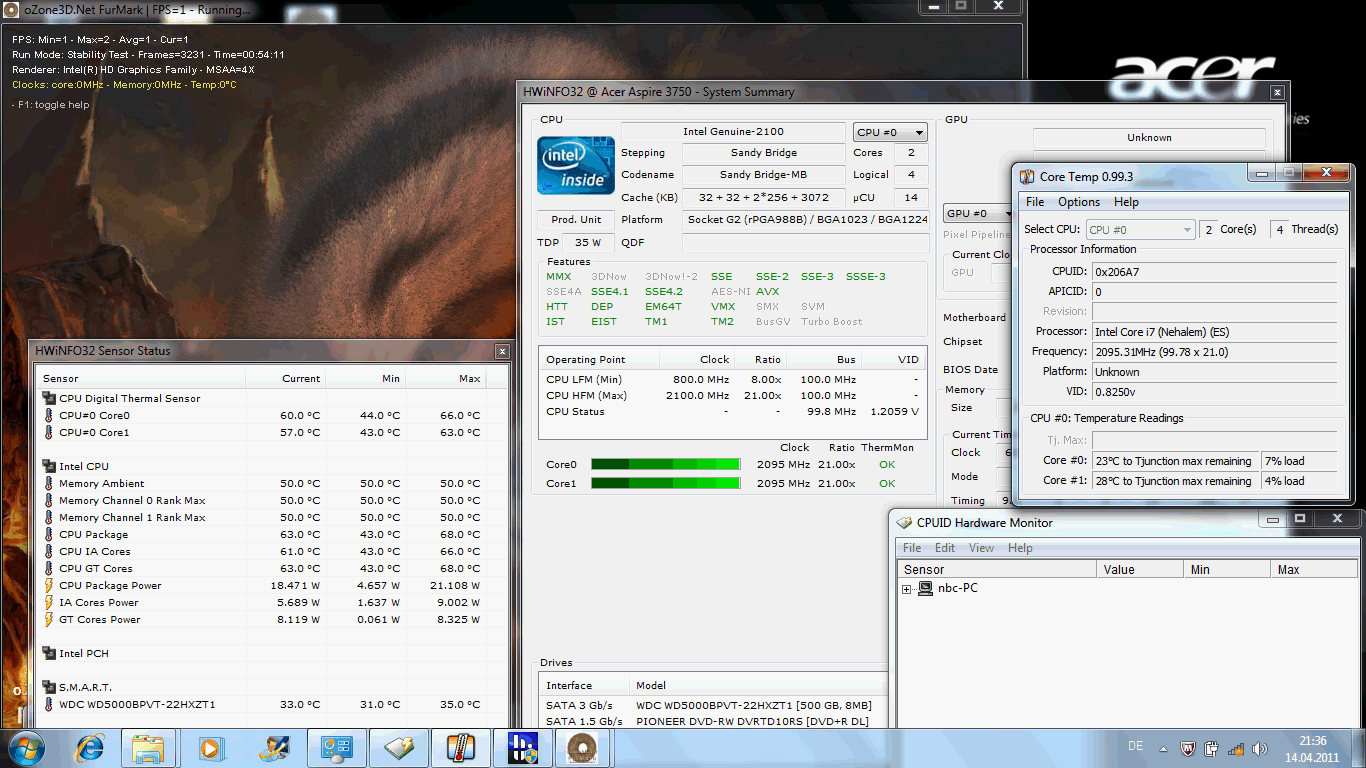Click the bolt icon beside GT Cores Power
This screenshot has width=1366, height=768.
point(48,619)
